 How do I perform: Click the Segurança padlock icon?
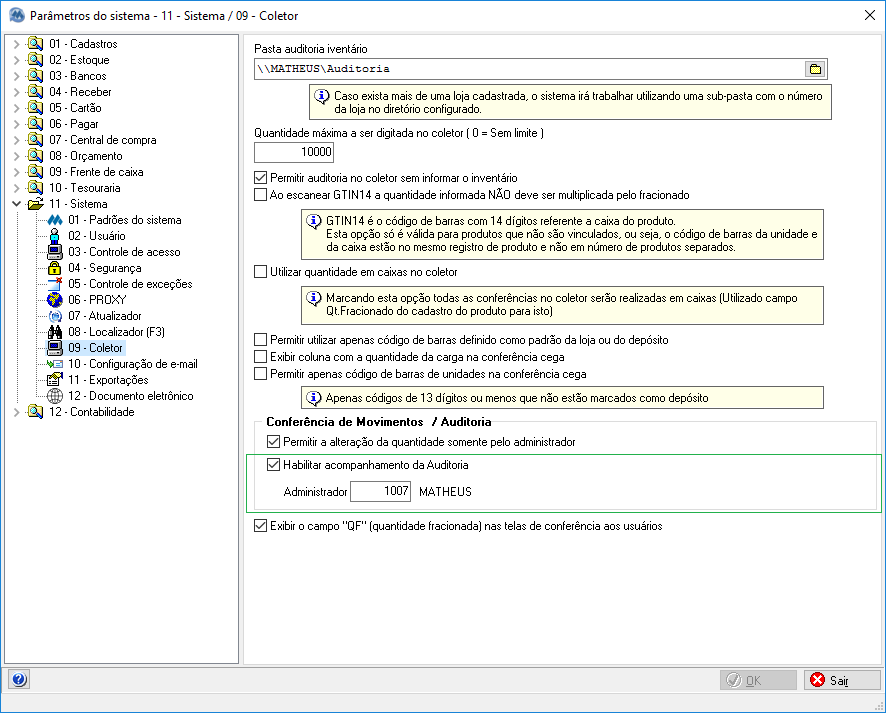point(55,268)
